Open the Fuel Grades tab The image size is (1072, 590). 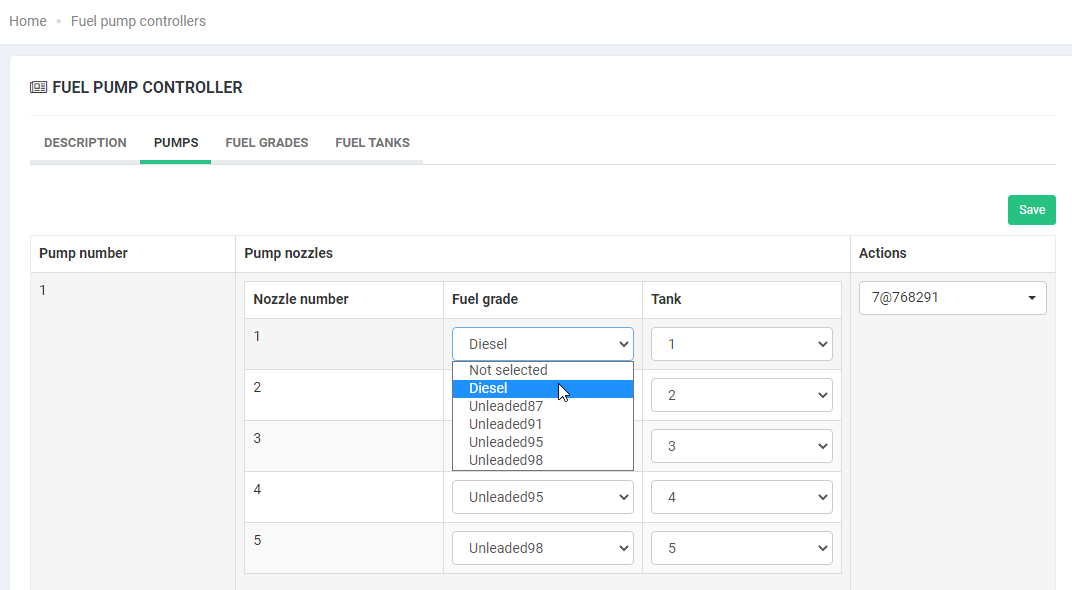[x=267, y=143]
